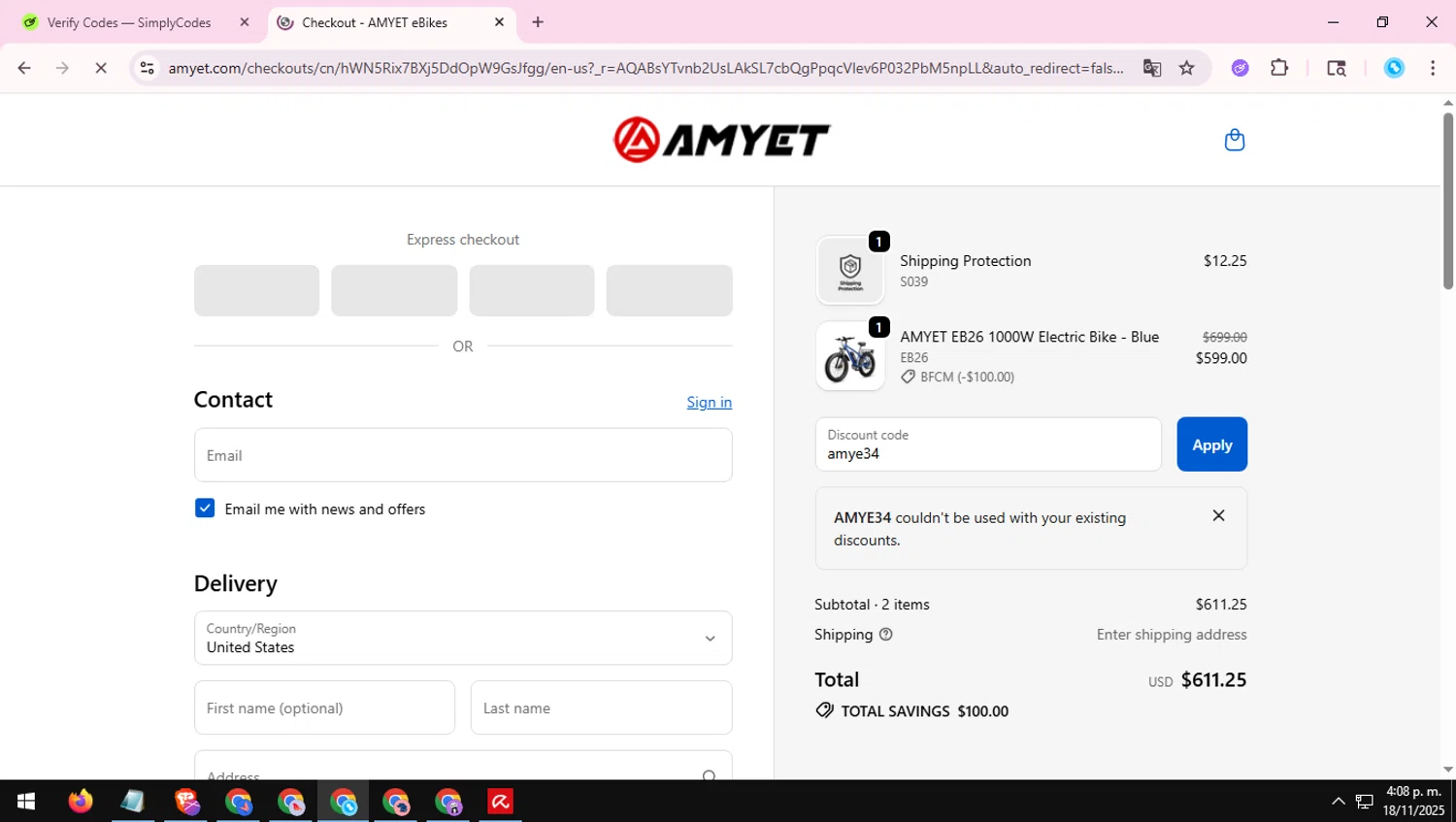Focus the Email input field

point(463,455)
